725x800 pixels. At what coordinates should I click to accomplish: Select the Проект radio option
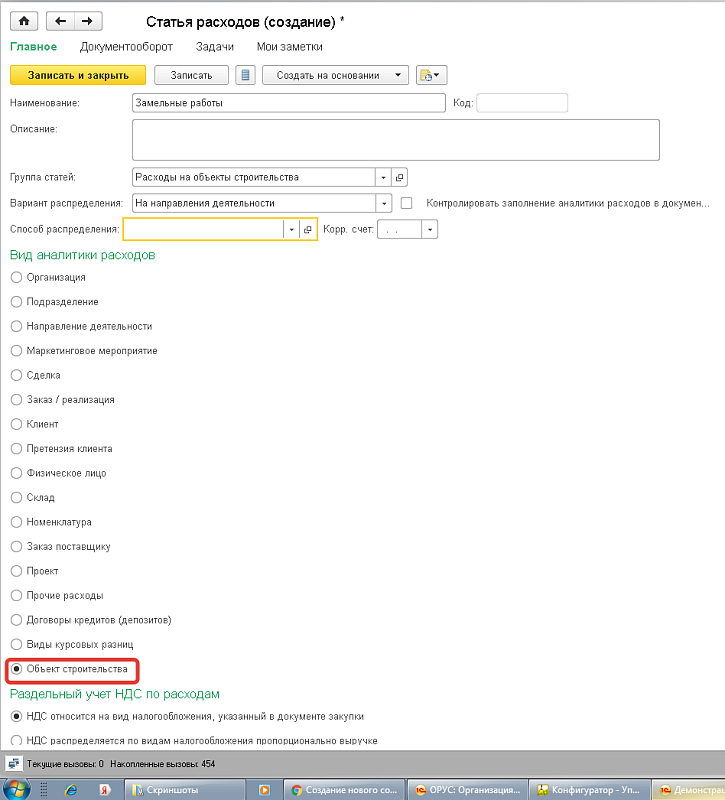tap(16, 571)
